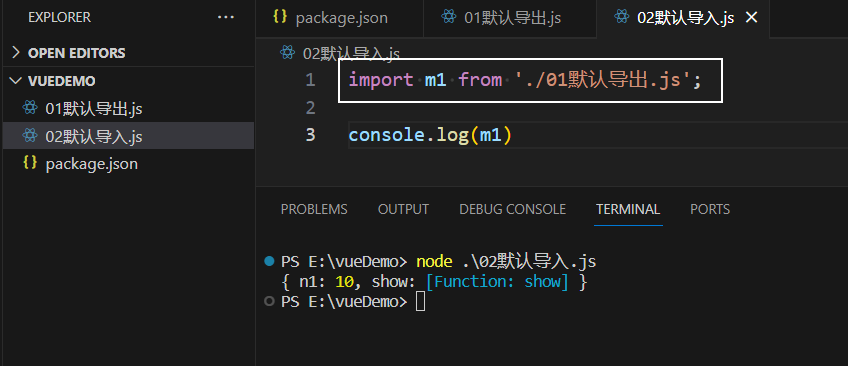Click the hollow prompt decoration circle in terminal
This screenshot has height=366, width=848.
pyautogui.click(x=269, y=302)
